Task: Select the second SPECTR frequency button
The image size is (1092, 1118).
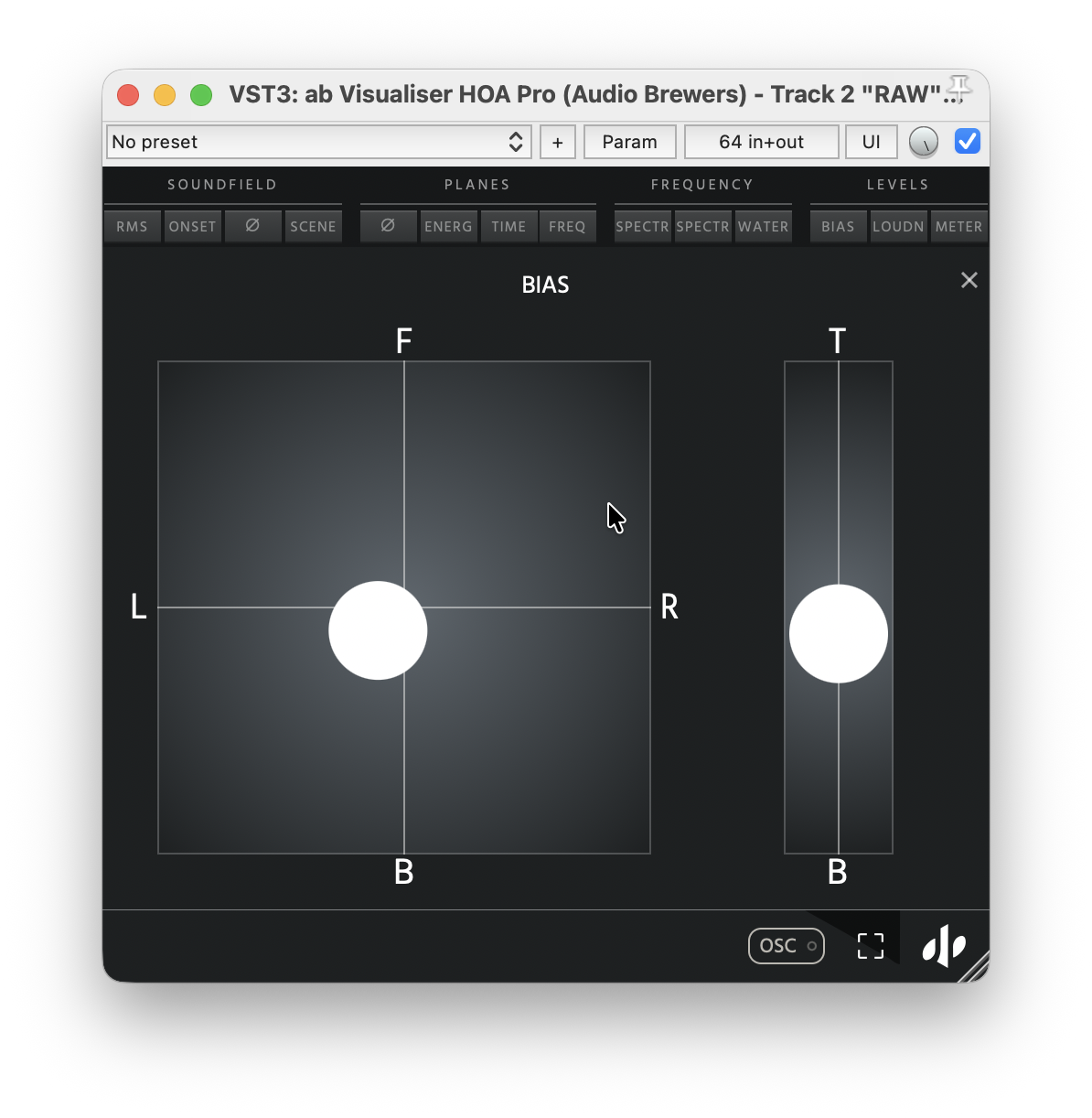Action: coord(703,226)
